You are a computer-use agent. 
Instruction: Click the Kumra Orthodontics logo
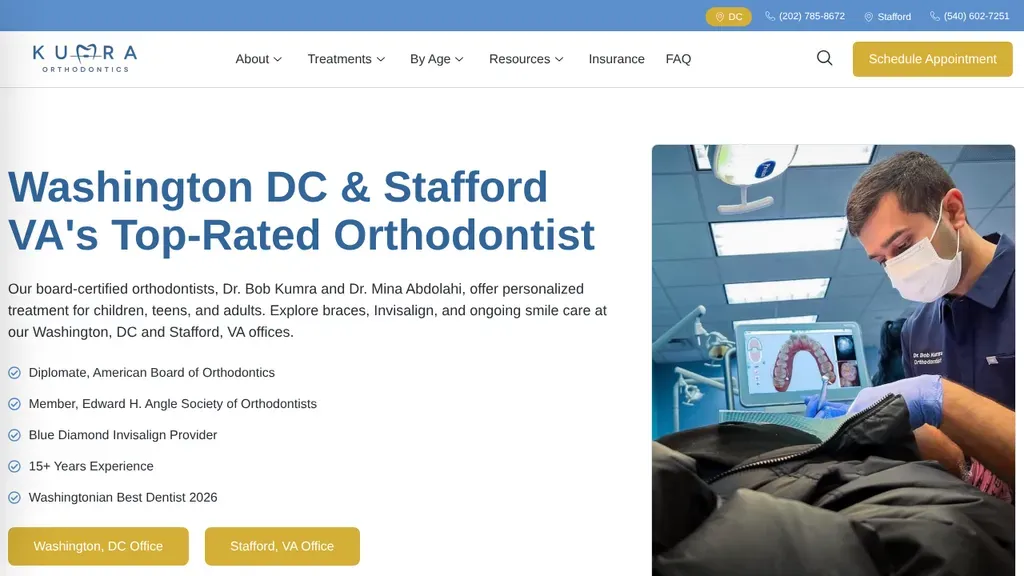point(85,58)
